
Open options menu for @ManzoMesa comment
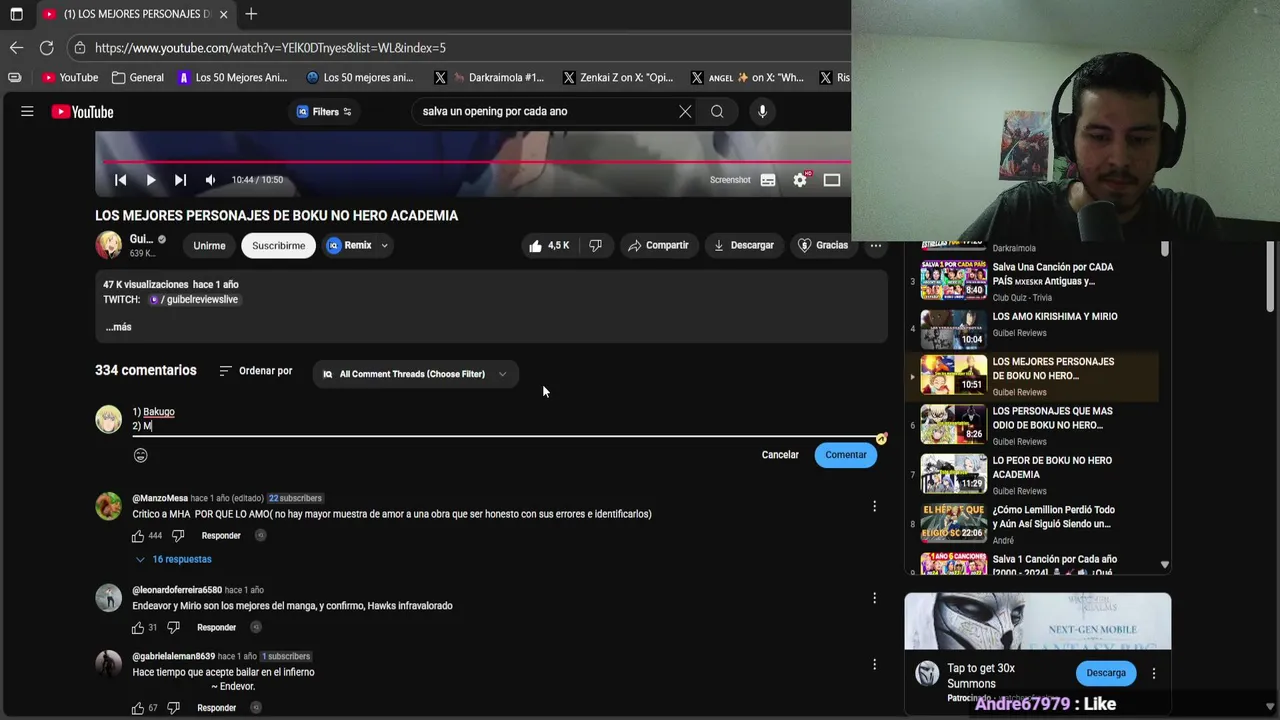tap(875, 506)
